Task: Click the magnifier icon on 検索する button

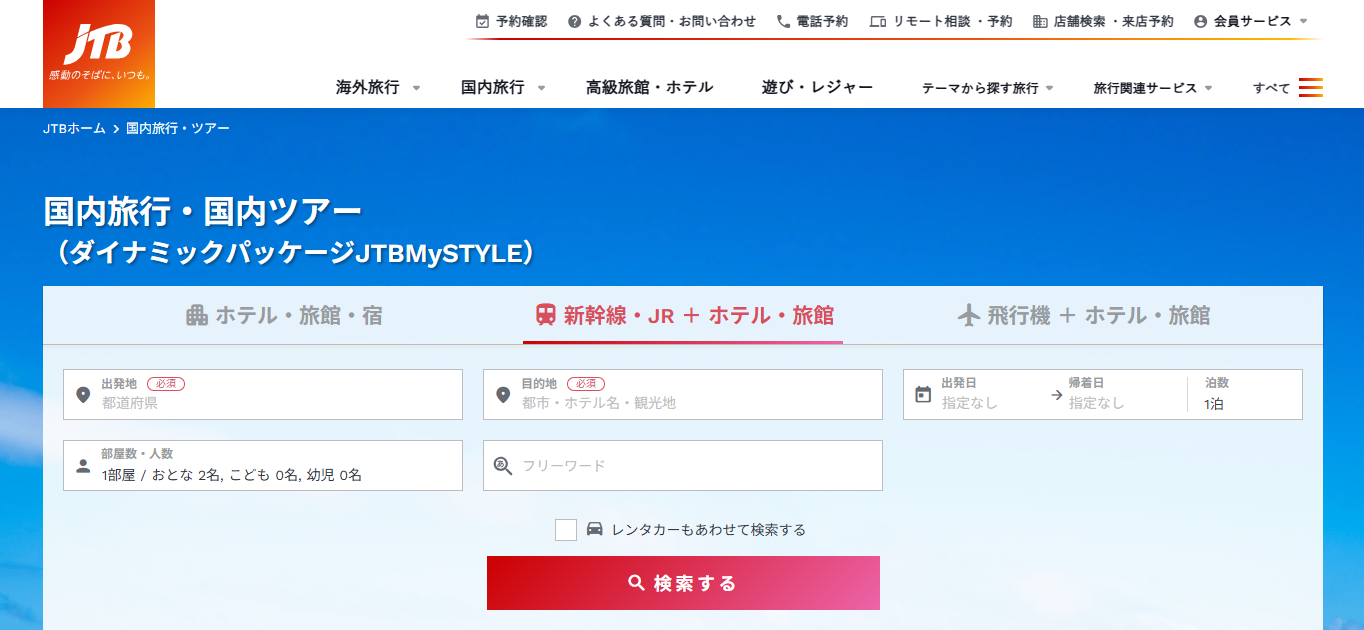Action: click(636, 583)
